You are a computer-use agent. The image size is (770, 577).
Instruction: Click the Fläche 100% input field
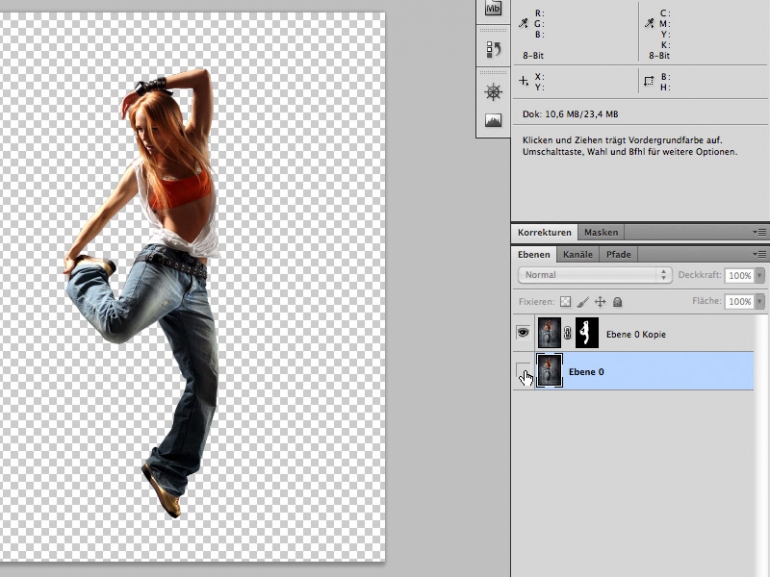[740, 301]
